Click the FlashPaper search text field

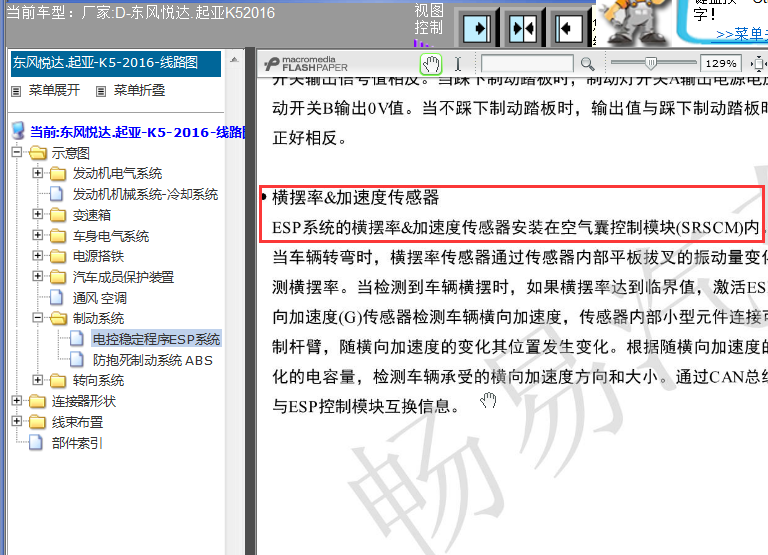coord(528,64)
